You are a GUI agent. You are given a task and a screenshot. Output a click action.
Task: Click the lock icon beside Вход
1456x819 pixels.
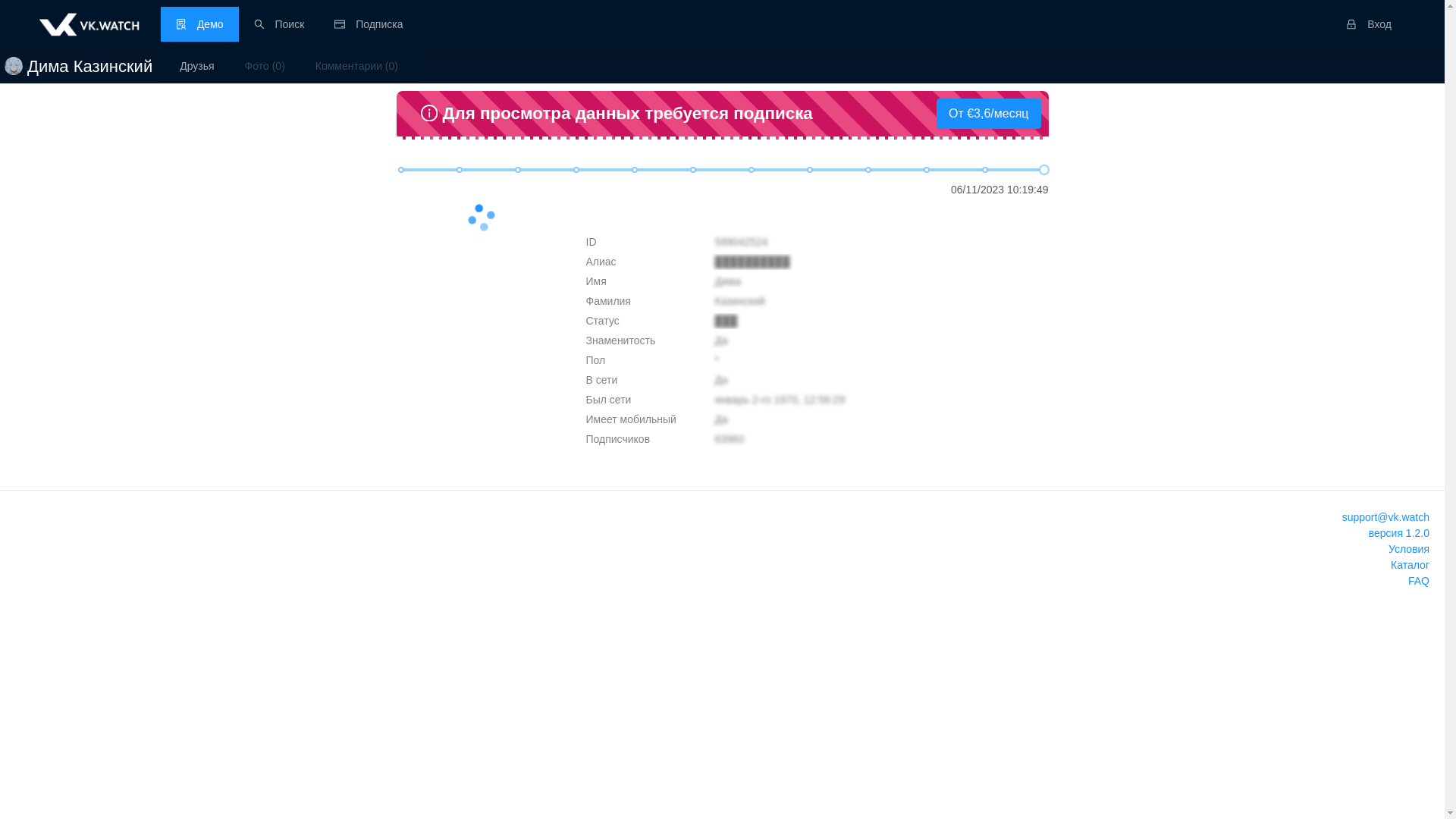1351,24
